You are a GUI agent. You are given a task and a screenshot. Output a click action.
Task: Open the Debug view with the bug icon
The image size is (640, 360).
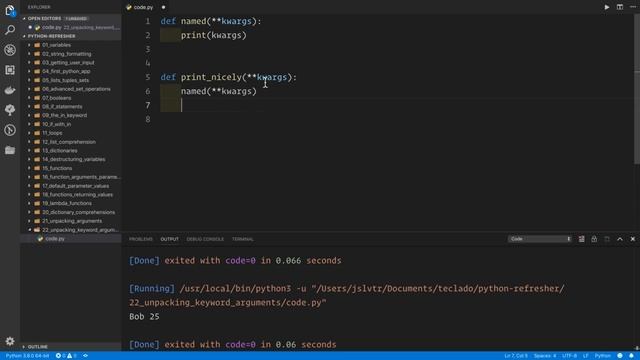pos(10,50)
